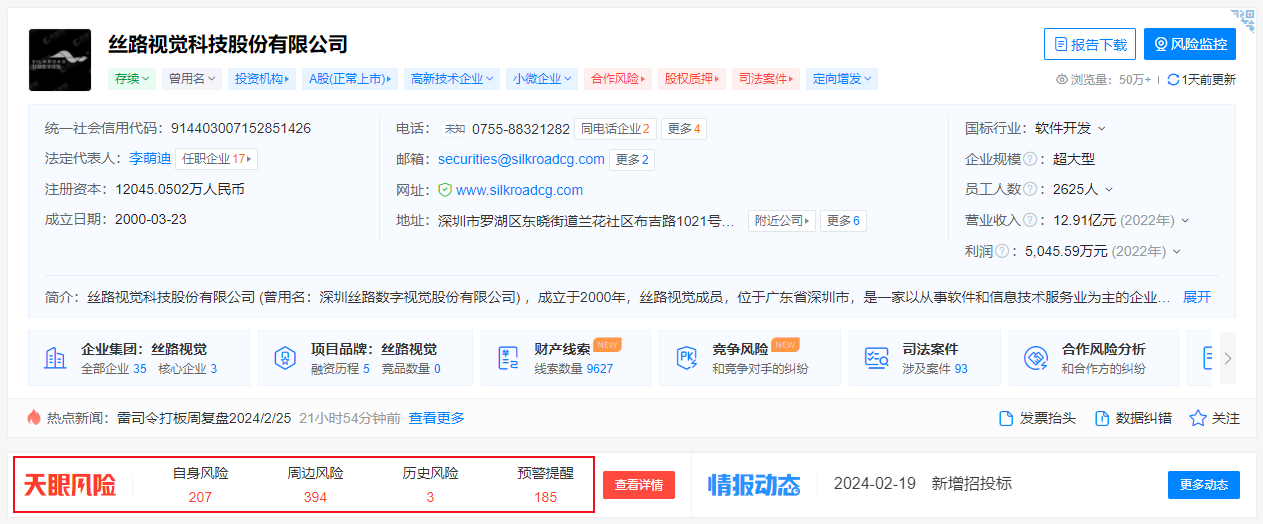Click 线索数量 9627 link
Viewport: 1263px width, 524px height.
(573, 369)
